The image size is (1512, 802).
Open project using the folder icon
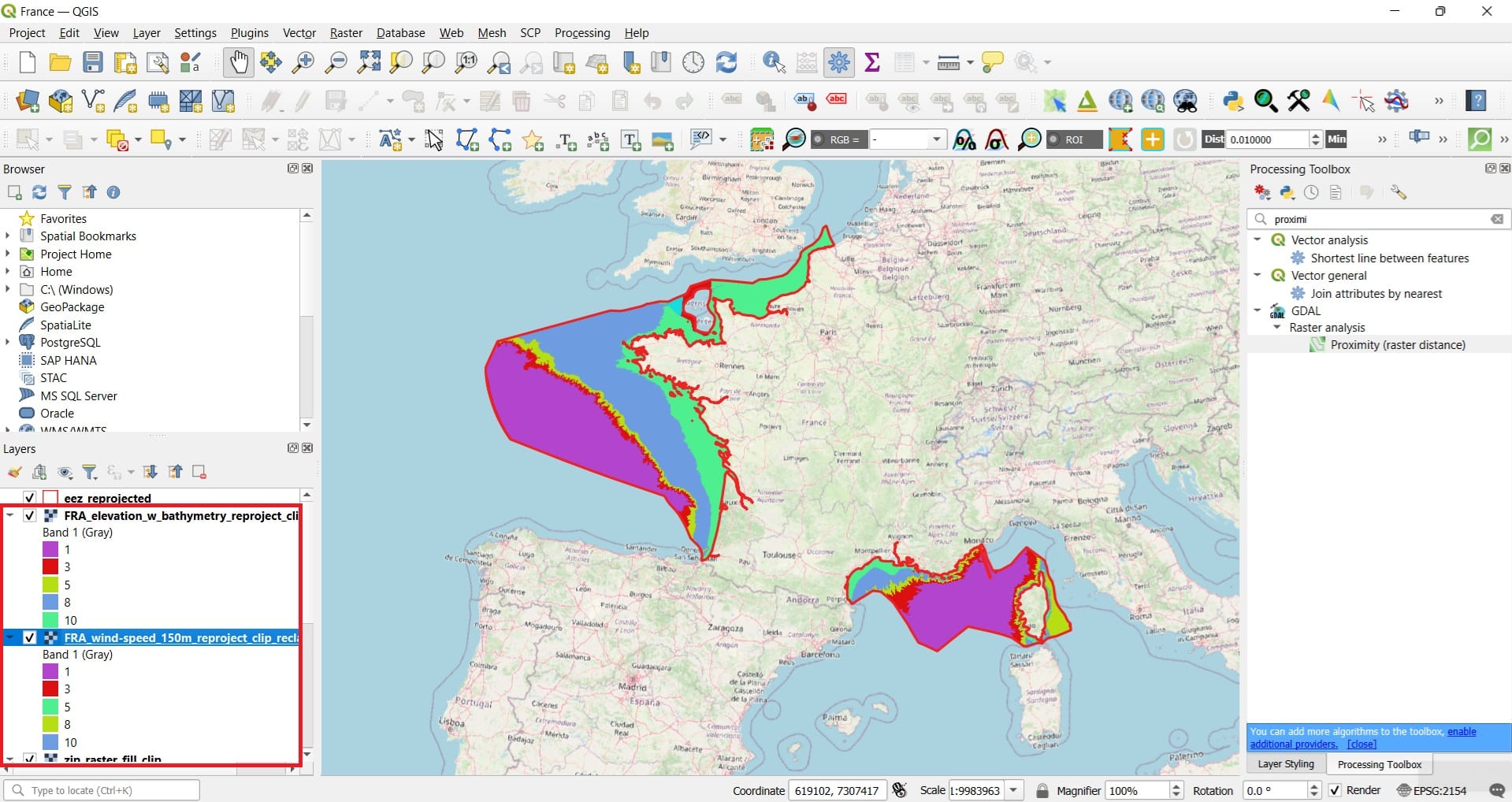[60, 62]
